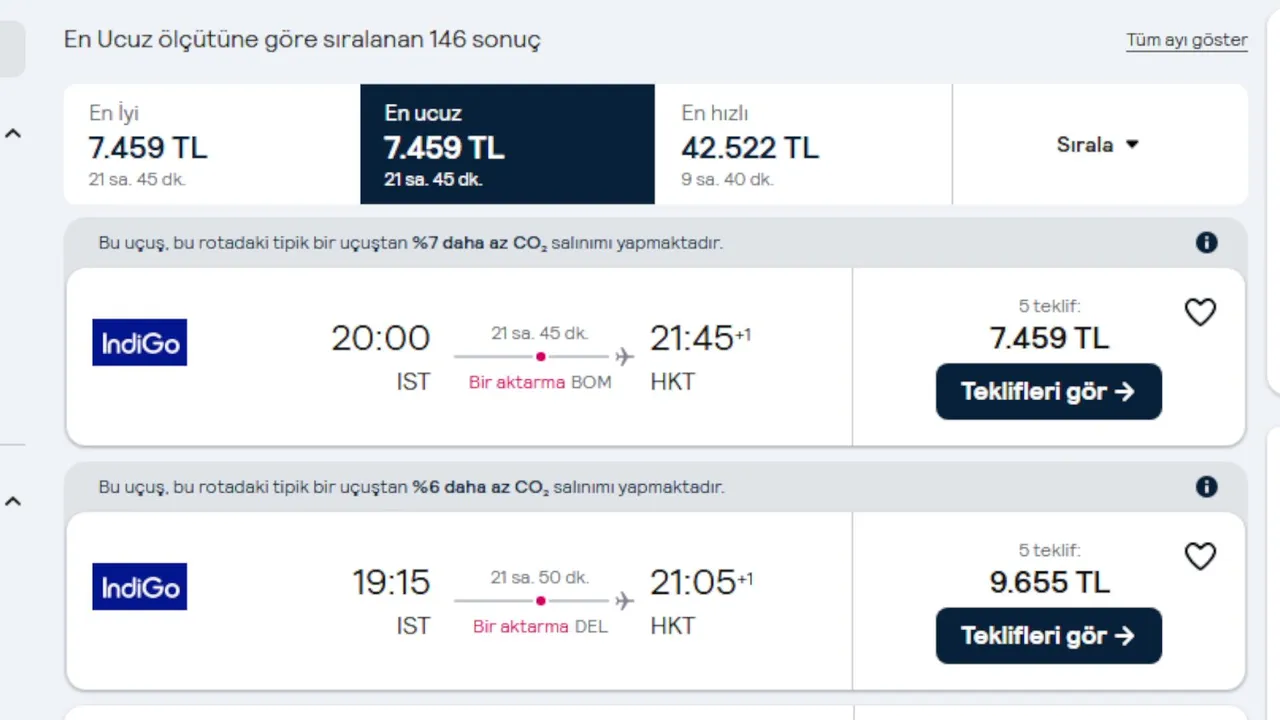Screen dimensions: 1280x720
Task: Click plane icon on IST–HKT via BOM
Action: pyautogui.click(x=625, y=357)
